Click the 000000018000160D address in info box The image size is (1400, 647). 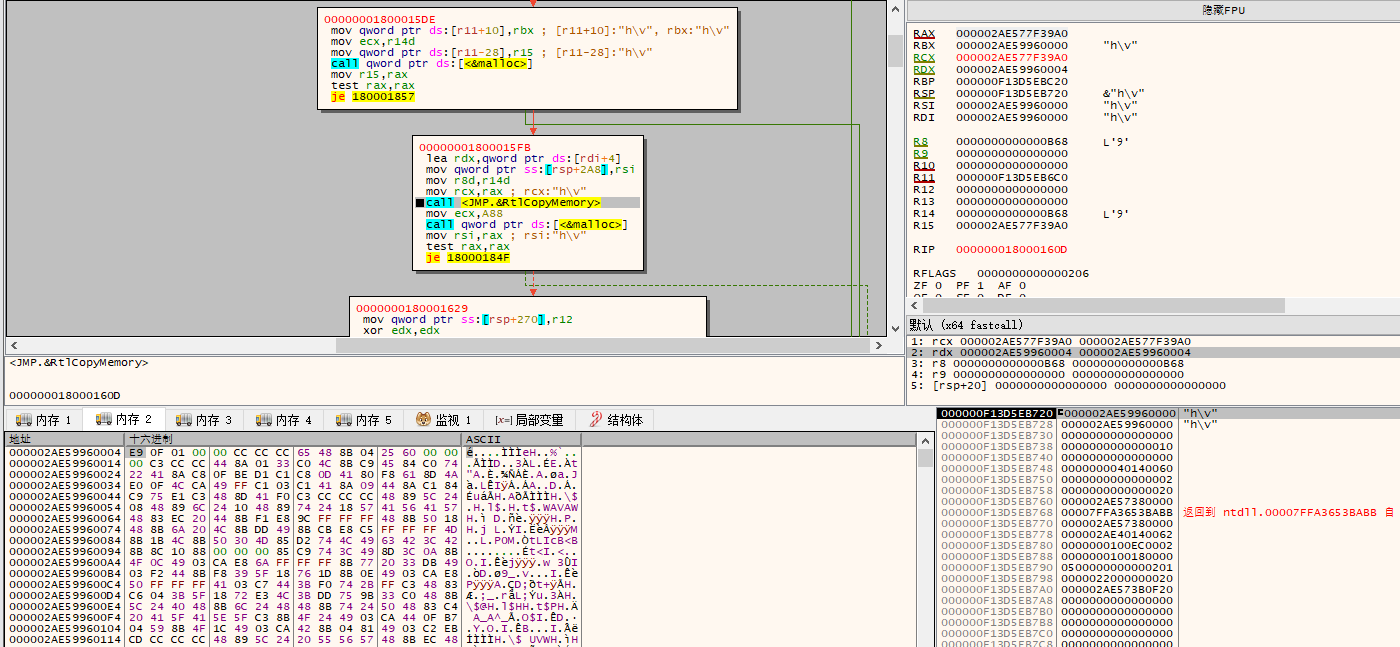click(x=64, y=396)
